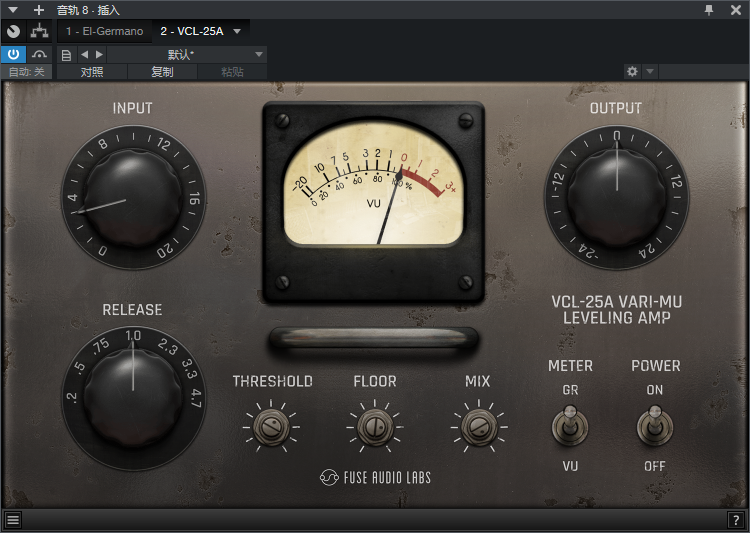Image resolution: width=750 pixels, height=533 pixels.
Task: Open the plugin window dropdown triangle menu
Action: (13, 10)
